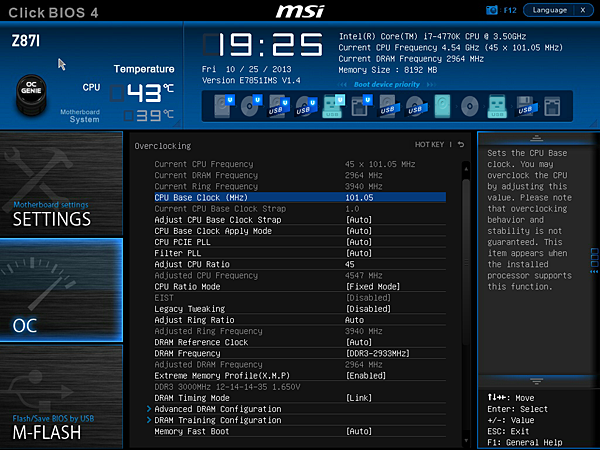Viewport: 600px width, 450px height.
Task: Click the top handle of the help panel
Action: (536, 138)
